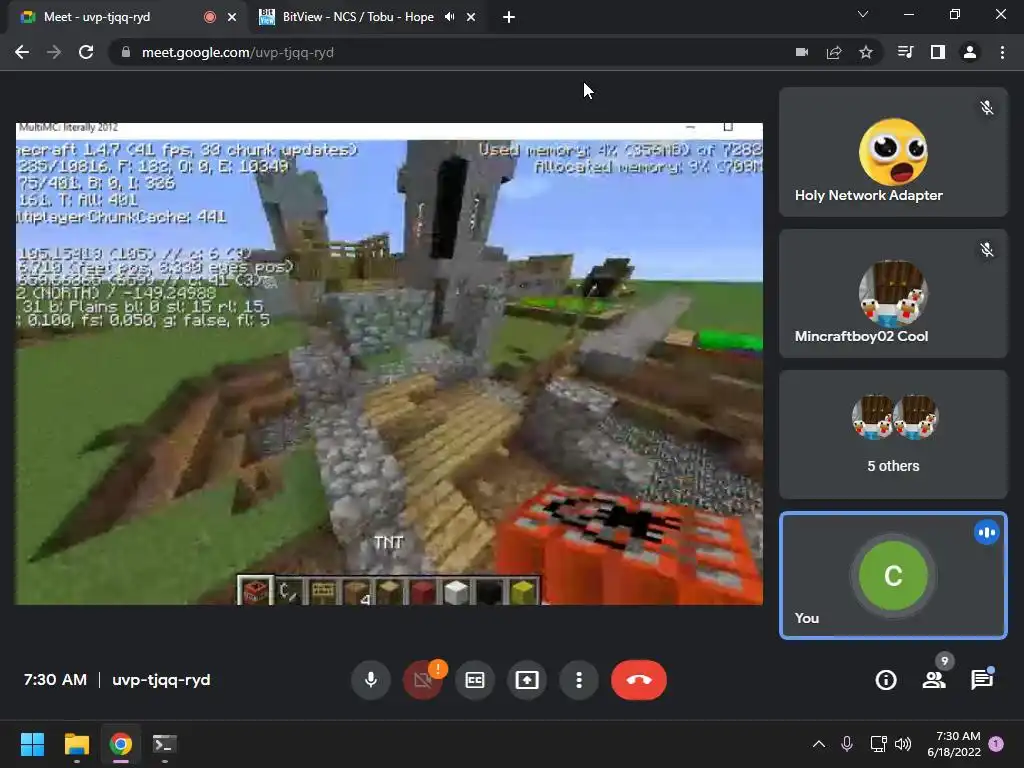Click the Present now screen share button
This screenshot has width=1024, height=768.
pos(527,680)
